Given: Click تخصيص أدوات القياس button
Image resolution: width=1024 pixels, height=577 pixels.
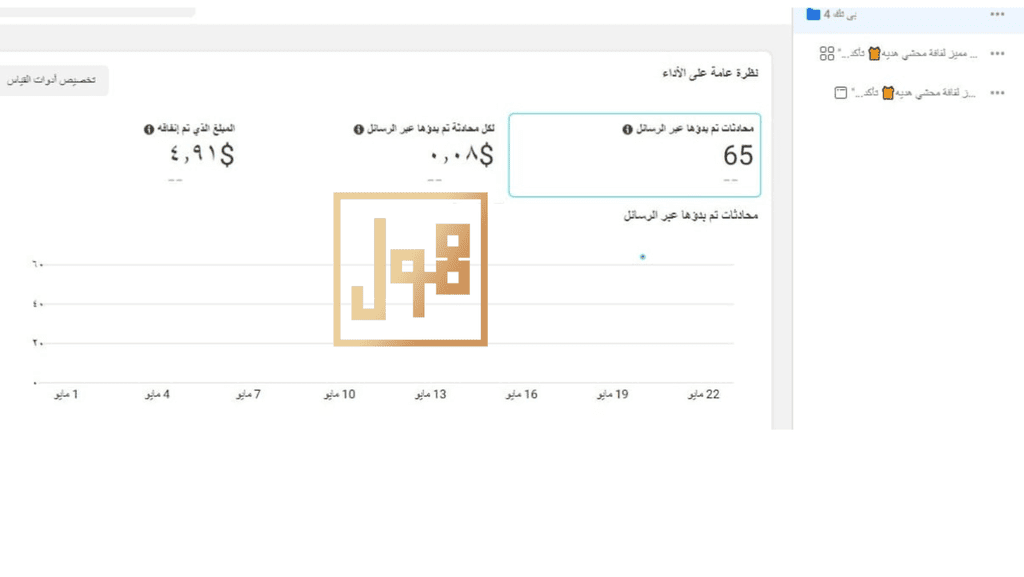Looking at the screenshot, I should coord(52,80).
